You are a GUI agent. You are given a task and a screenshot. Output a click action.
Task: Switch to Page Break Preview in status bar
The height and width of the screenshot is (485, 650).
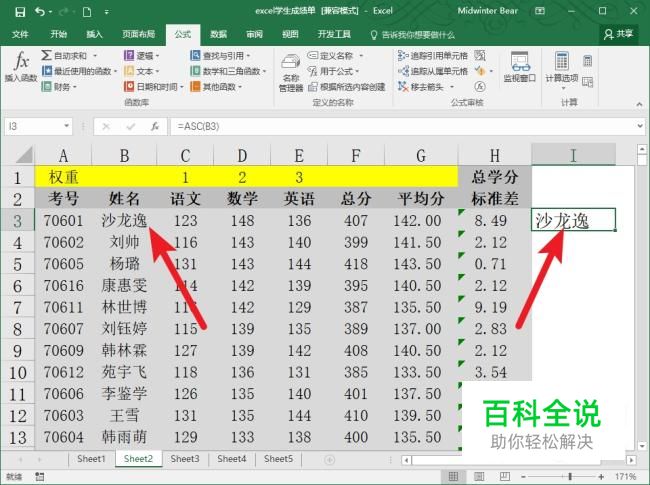click(504, 476)
